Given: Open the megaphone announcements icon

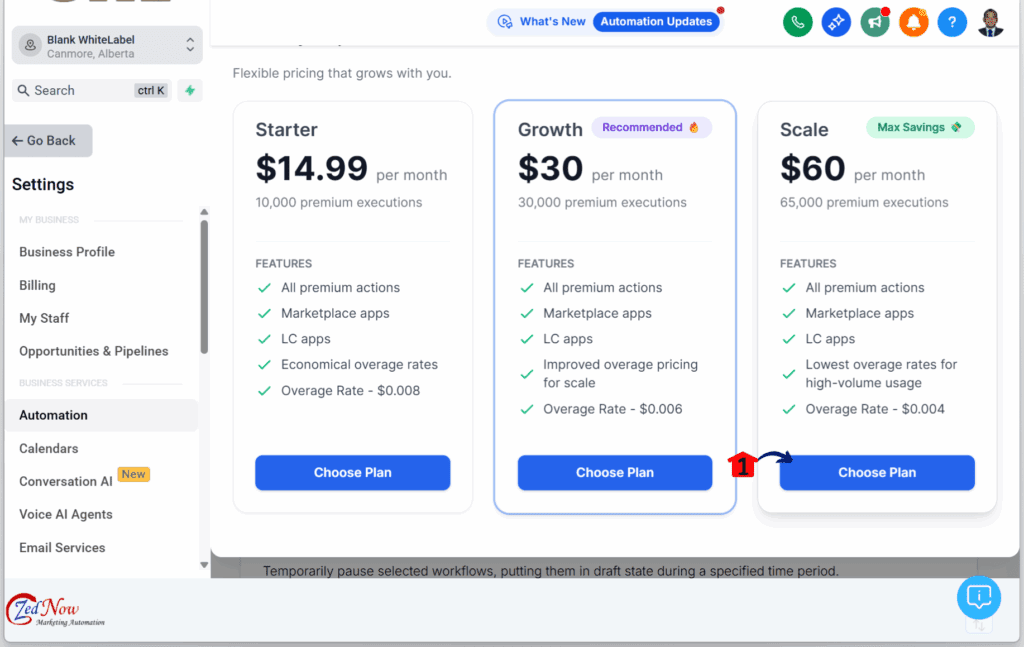Looking at the screenshot, I should (x=875, y=21).
